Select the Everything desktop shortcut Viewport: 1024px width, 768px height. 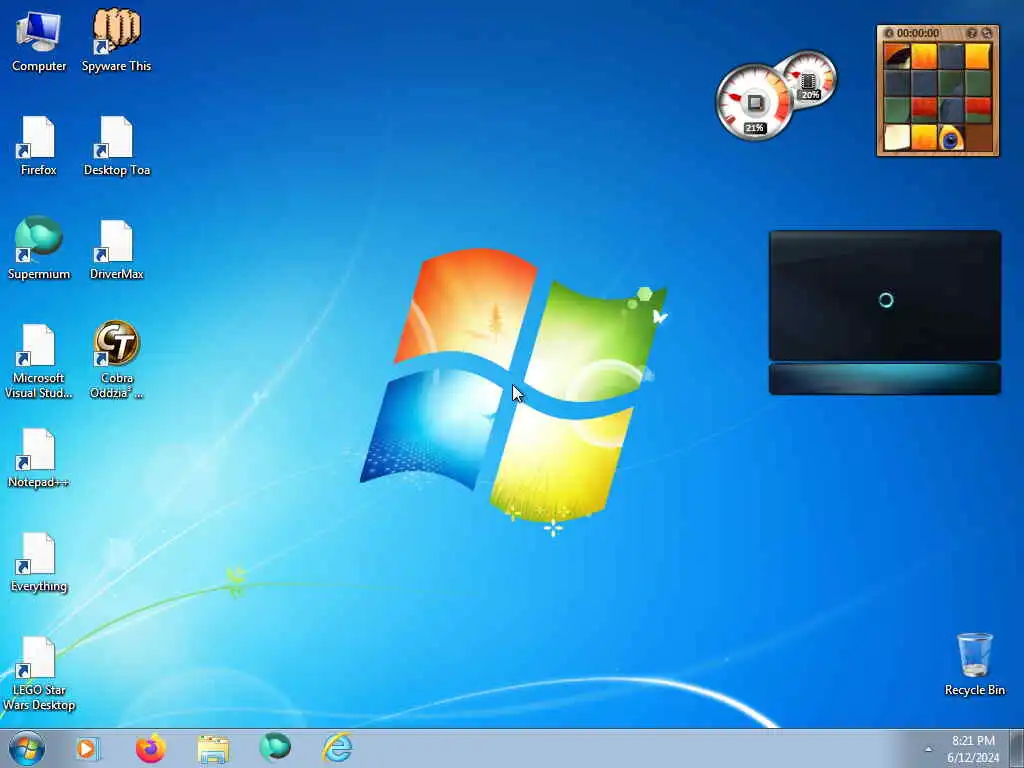[x=39, y=562]
